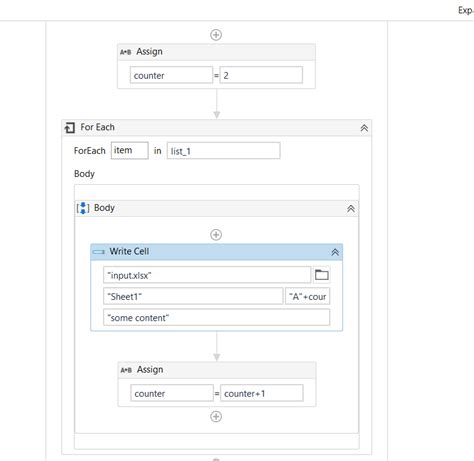
Task: Click the "A"+cour cell range field
Action: tap(308, 296)
